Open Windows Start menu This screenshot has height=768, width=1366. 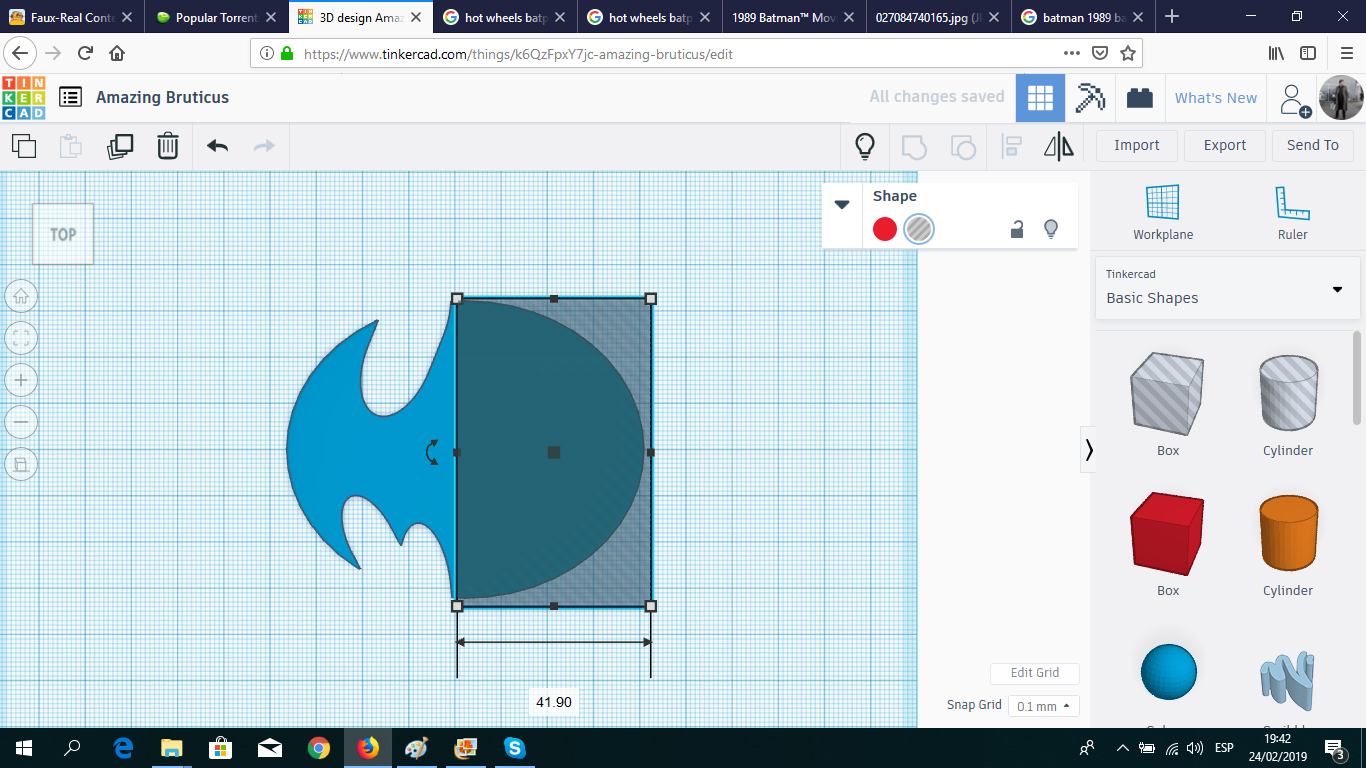point(23,747)
